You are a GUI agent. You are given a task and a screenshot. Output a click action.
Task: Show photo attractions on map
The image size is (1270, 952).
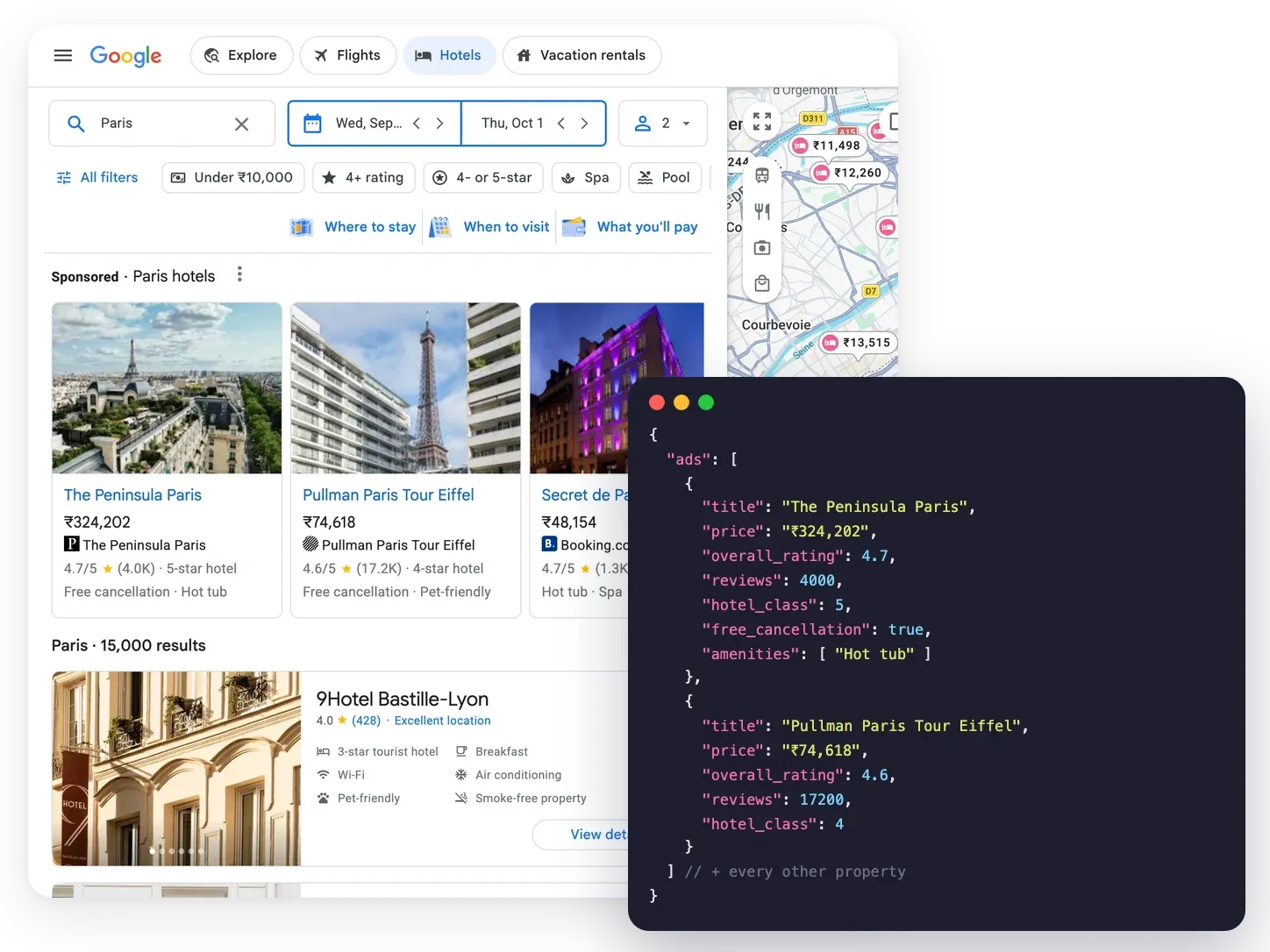click(x=762, y=248)
